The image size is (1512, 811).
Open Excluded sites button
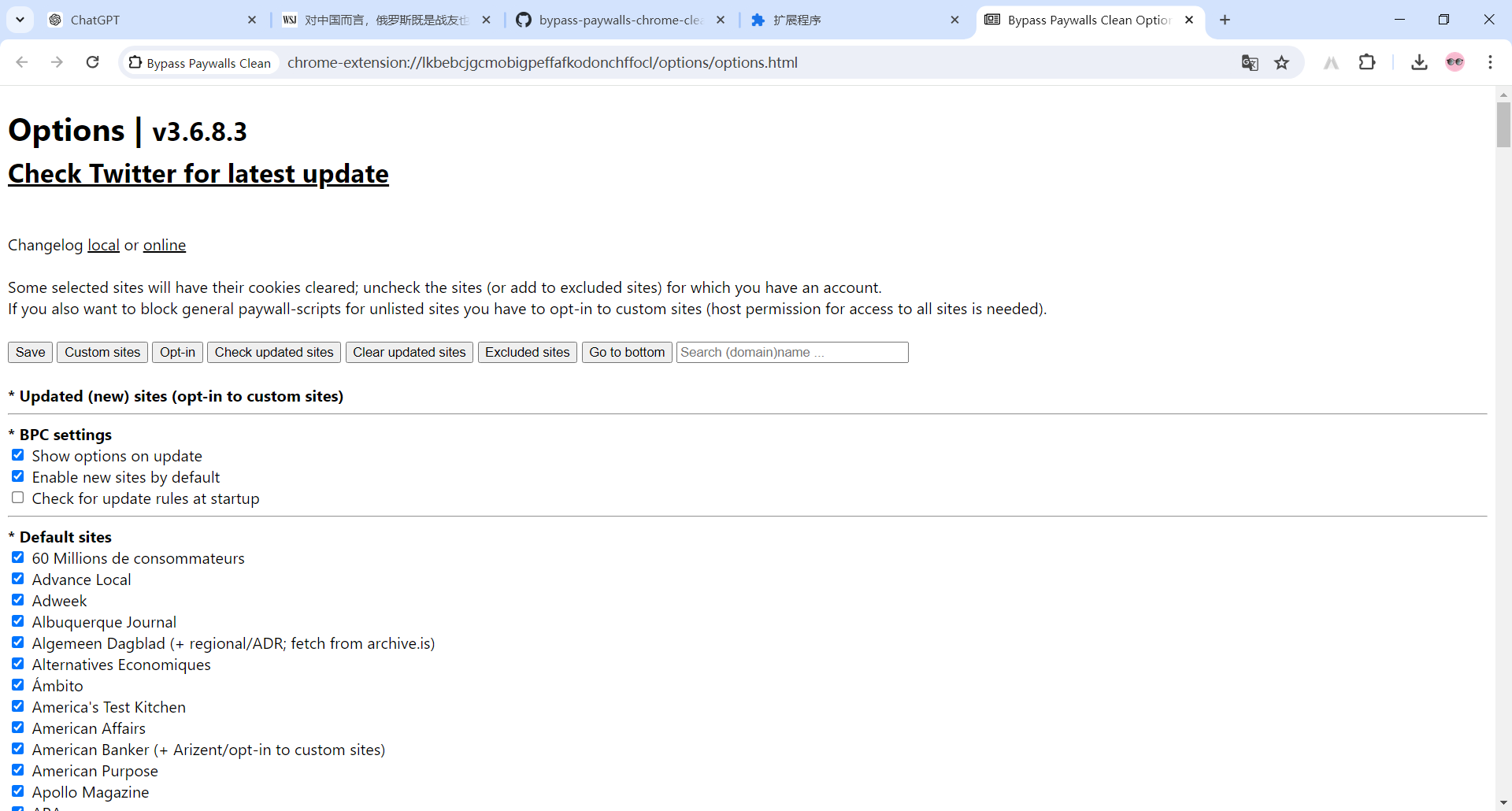(x=528, y=352)
